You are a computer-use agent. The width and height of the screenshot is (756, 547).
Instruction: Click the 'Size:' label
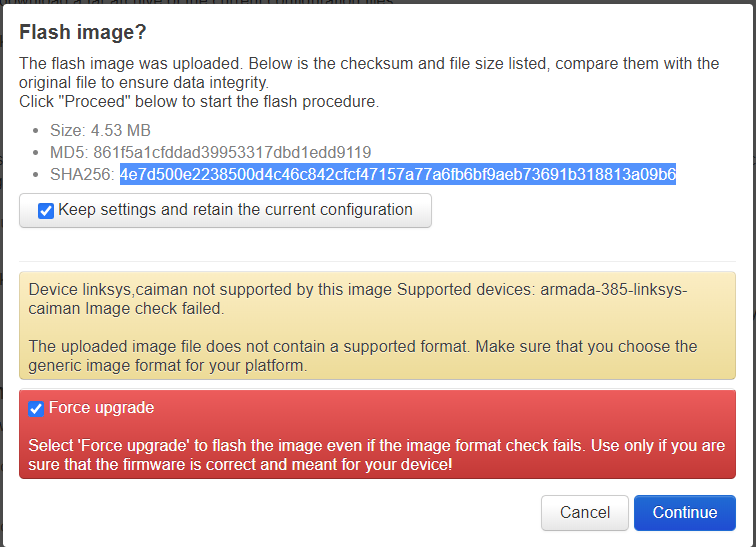click(x=68, y=130)
